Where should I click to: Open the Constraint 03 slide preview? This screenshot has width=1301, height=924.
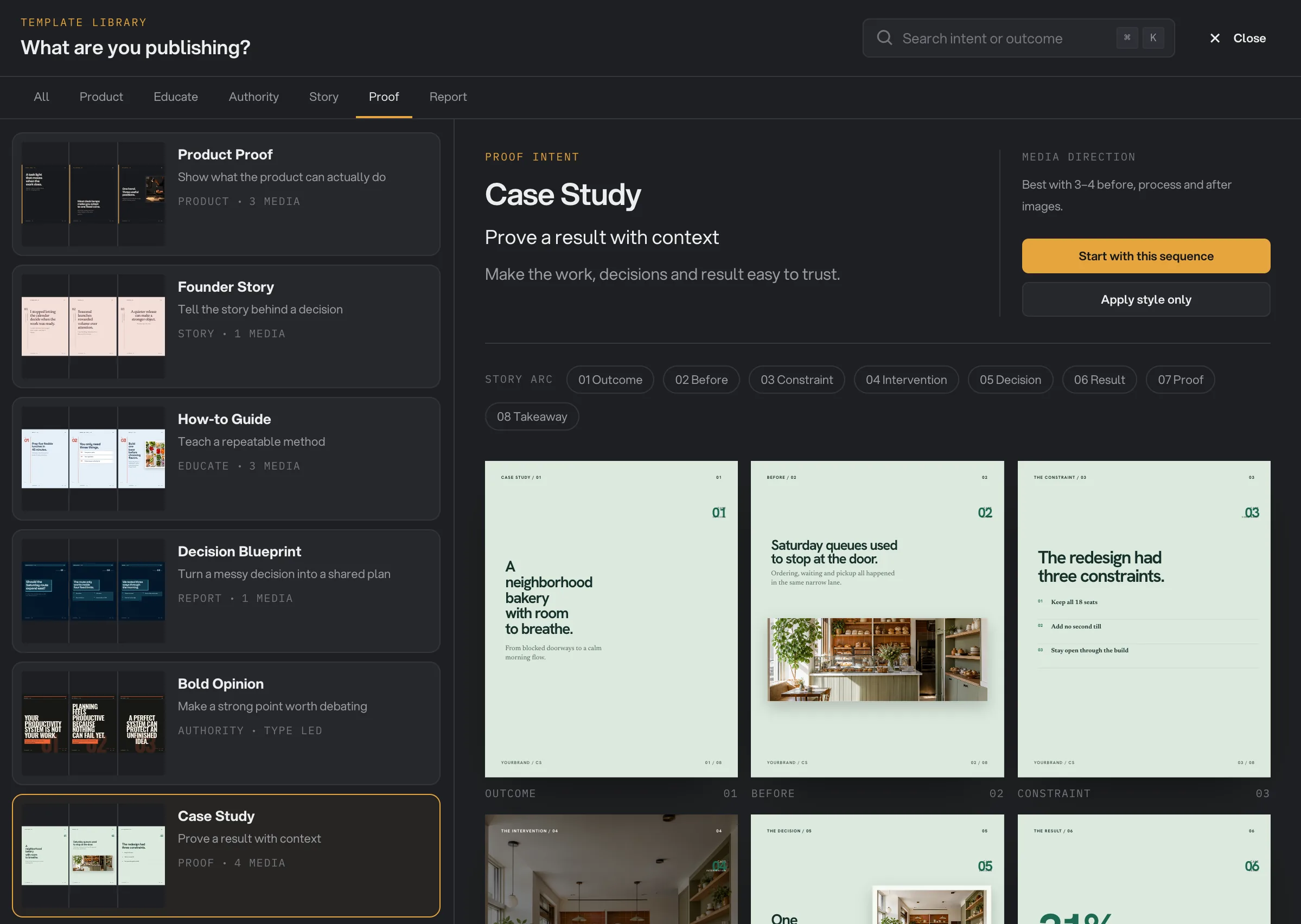(x=1143, y=619)
